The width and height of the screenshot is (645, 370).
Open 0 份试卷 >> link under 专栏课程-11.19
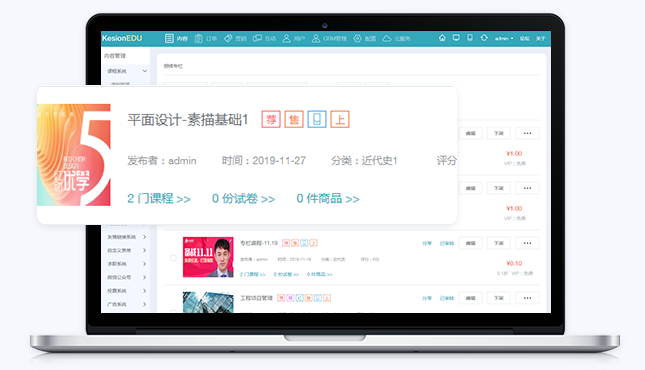coord(286,274)
